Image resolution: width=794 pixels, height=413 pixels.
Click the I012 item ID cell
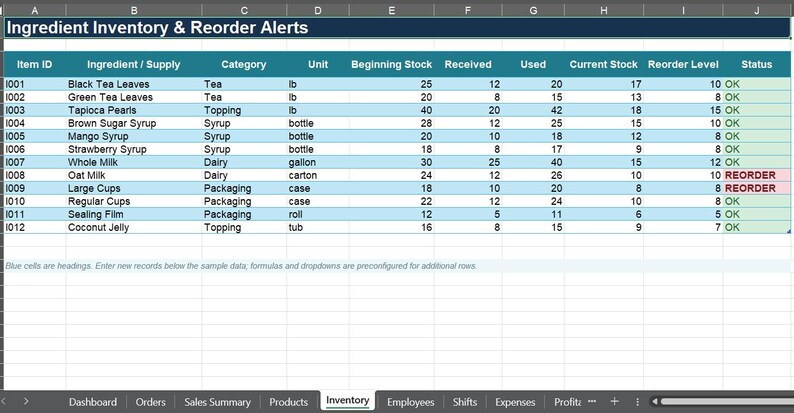click(x=34, y=227)
